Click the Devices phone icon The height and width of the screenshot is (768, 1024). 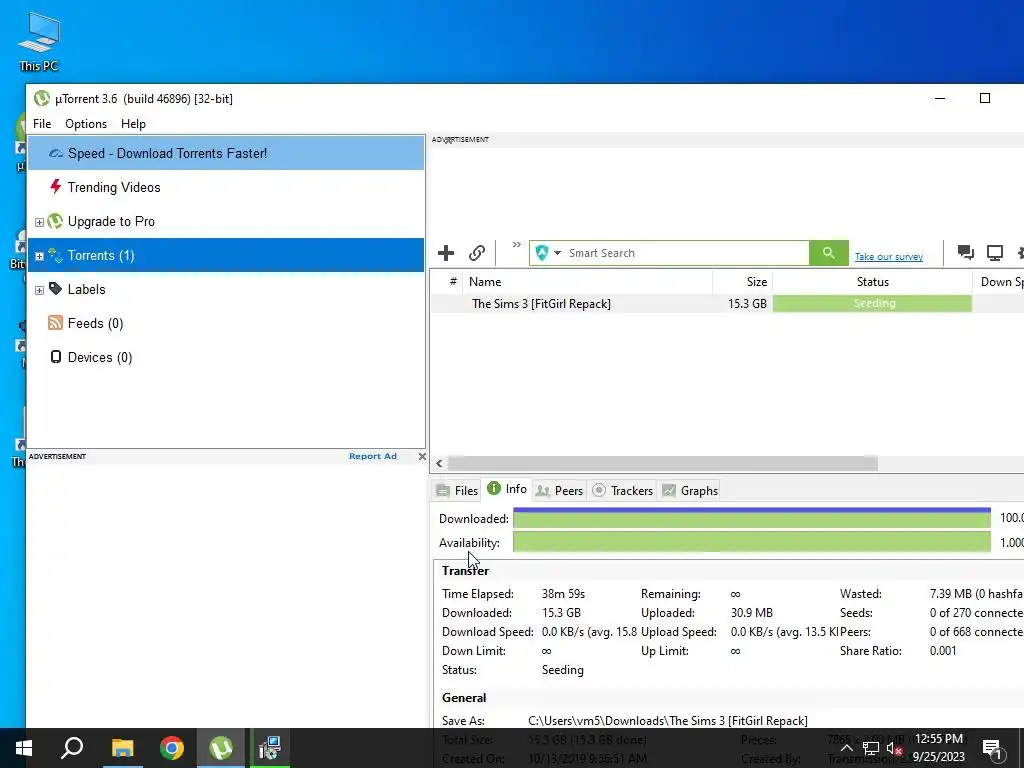56,357
